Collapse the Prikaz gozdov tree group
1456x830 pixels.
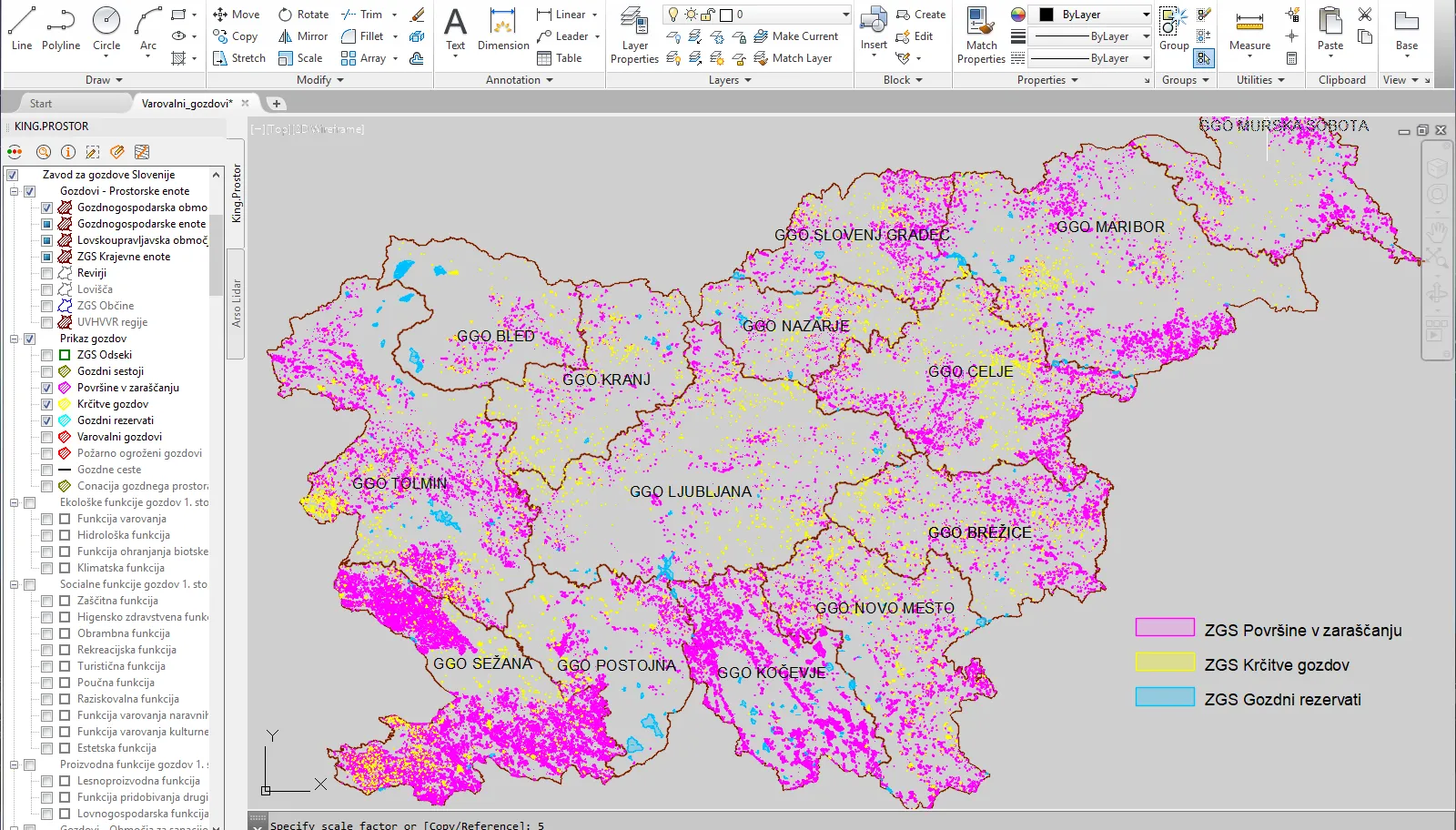(15, 339)
